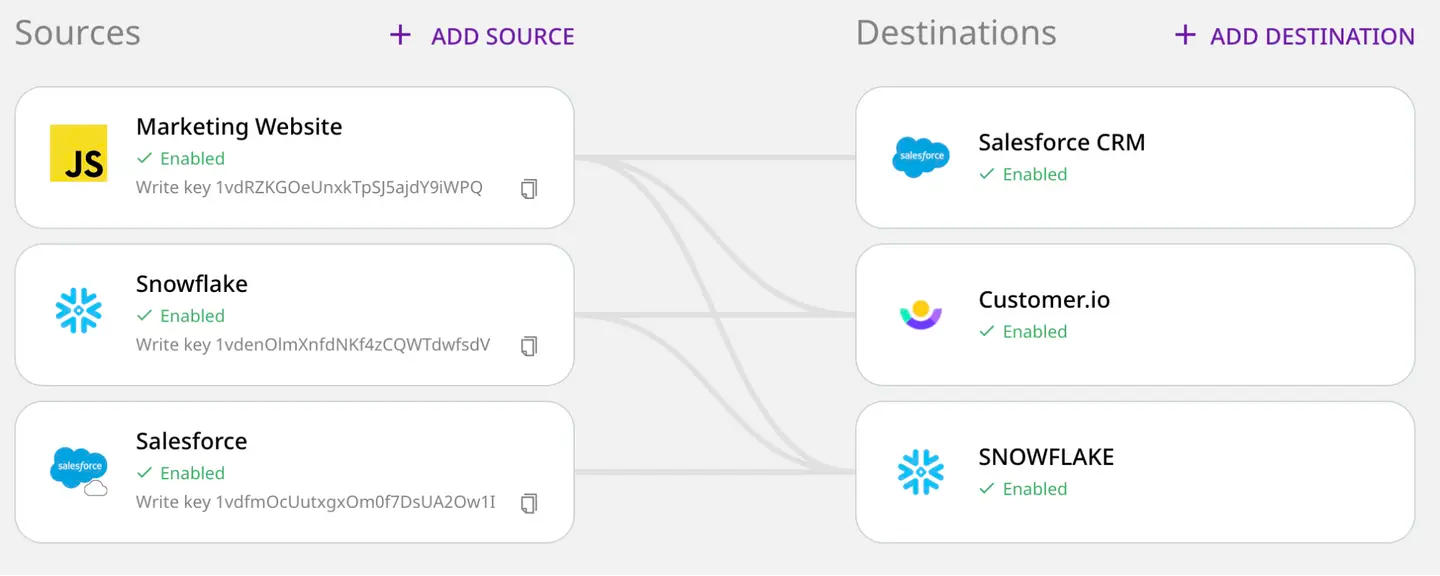This screenshot has height=576, width=1440.
Task: Click Add Destination
Action: [x=1292, y=35]
